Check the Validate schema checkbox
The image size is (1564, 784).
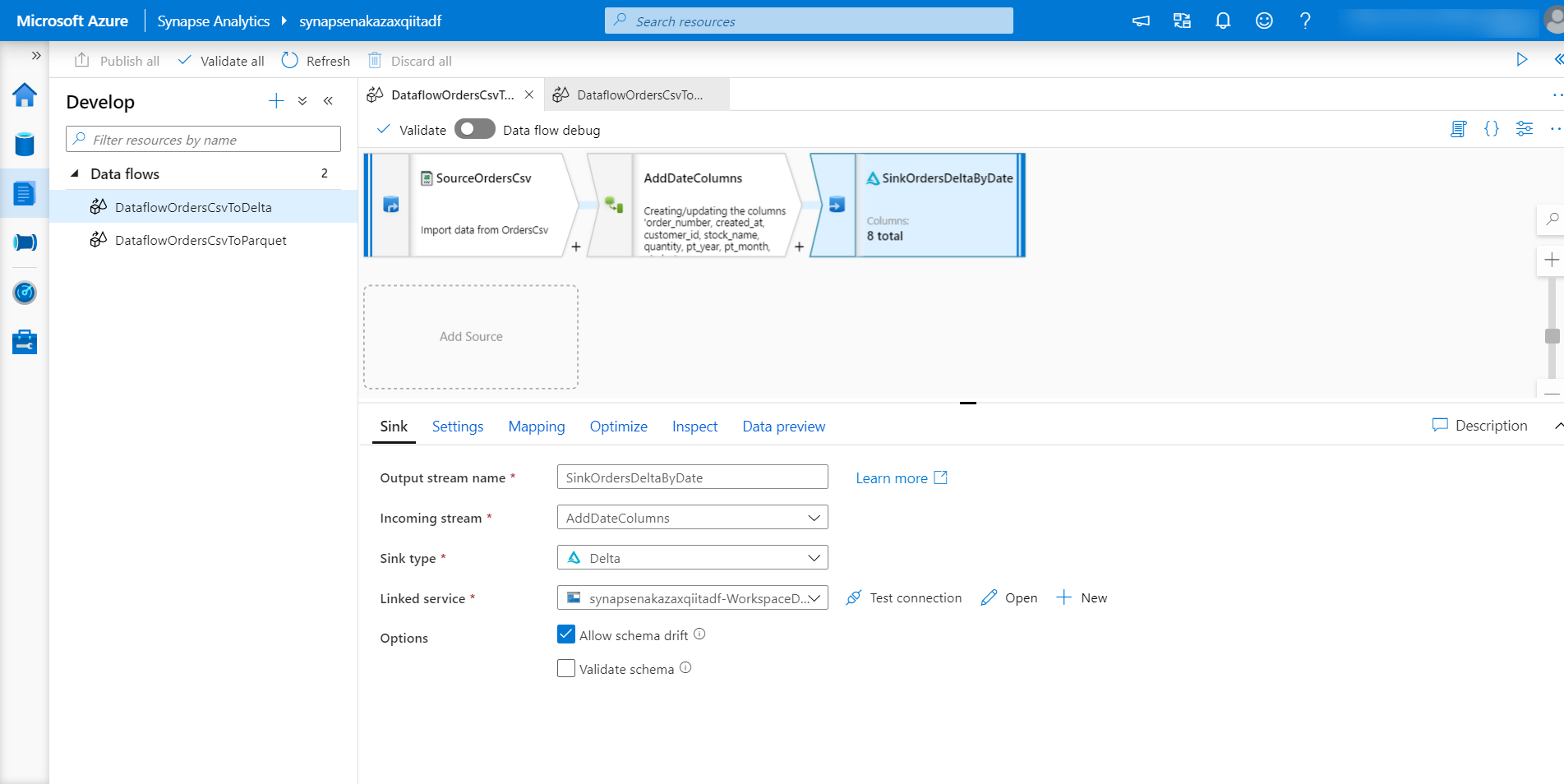coord(566,668)
